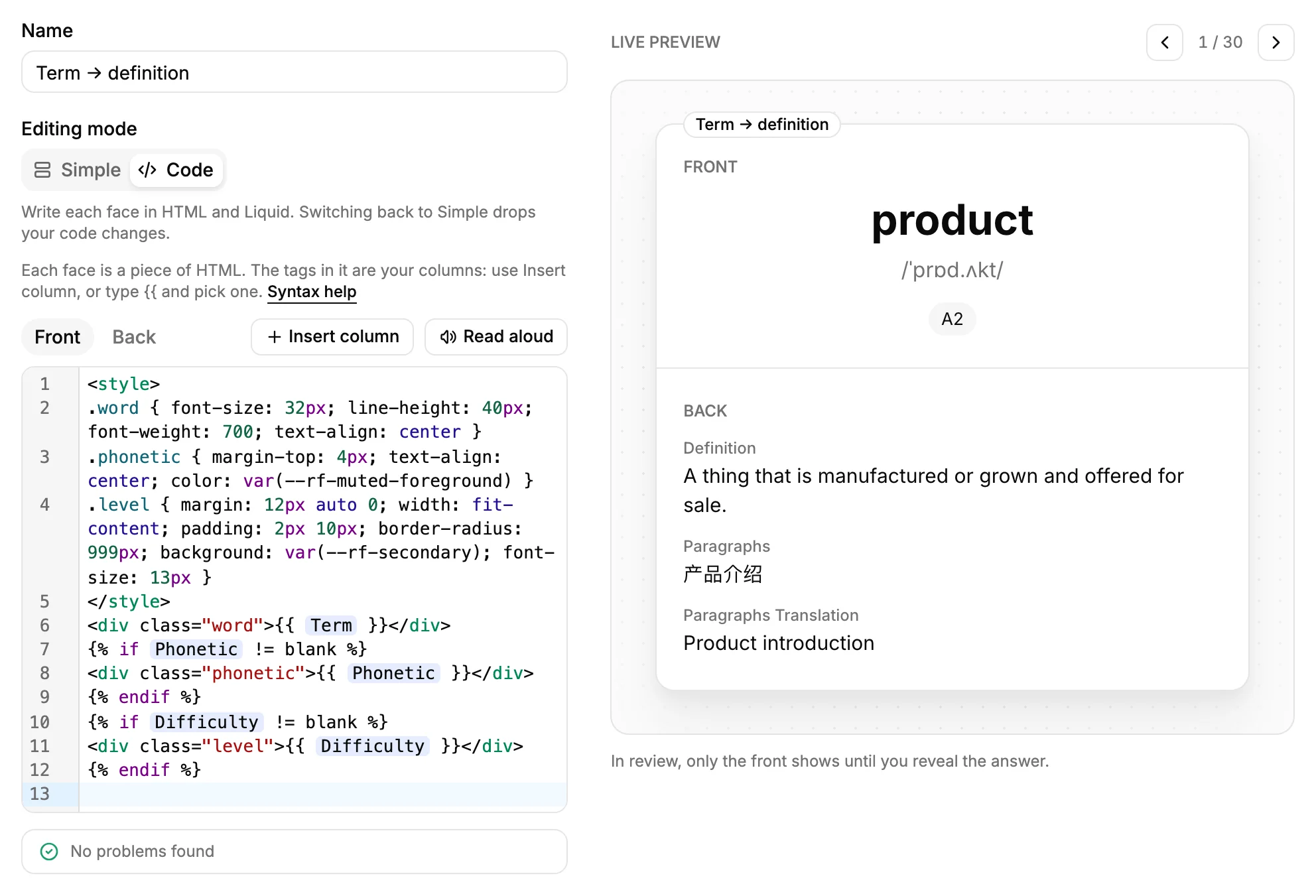
Task: Click the opening <style> tag on line 1
Action: [x=123, y=384]
